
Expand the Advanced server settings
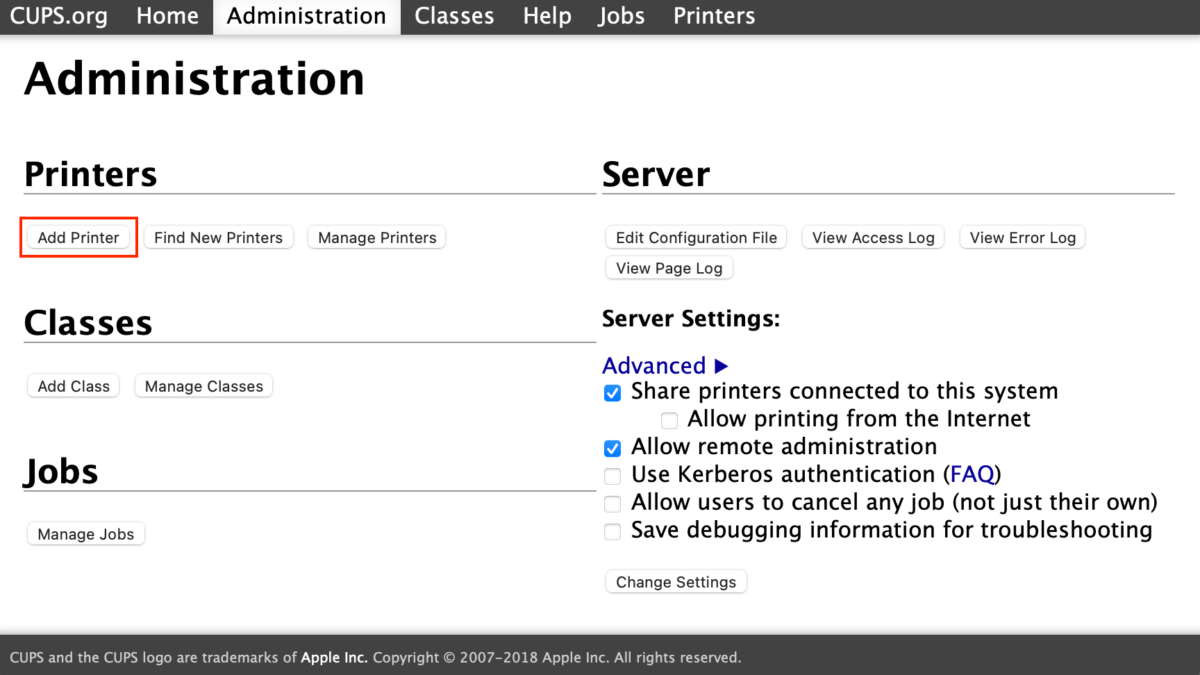tap(665, 366)
